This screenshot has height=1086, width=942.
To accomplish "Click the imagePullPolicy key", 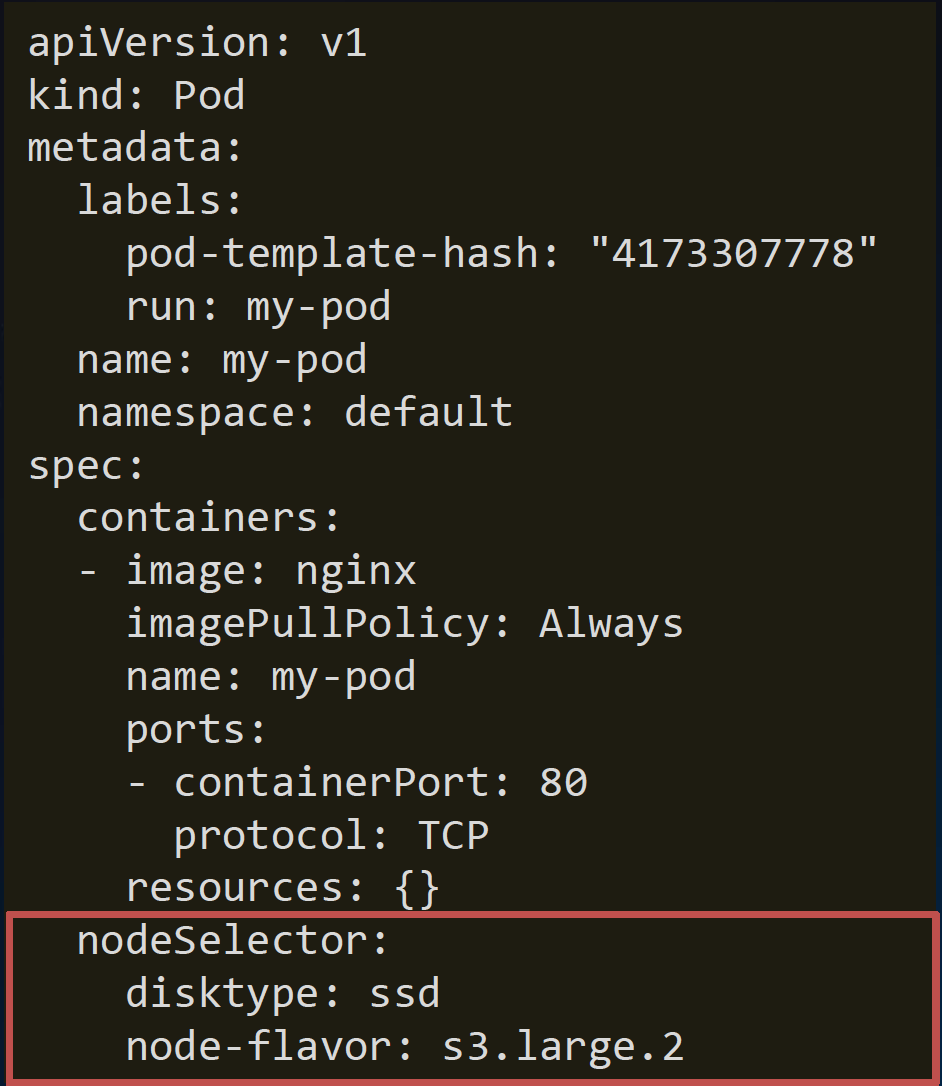I will click(307, 624).
